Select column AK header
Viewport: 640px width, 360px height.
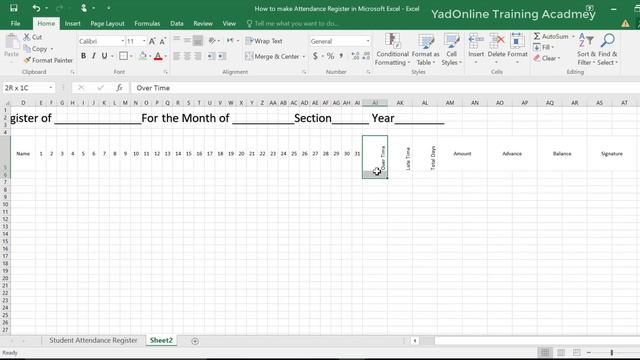(x=400, y=103)
